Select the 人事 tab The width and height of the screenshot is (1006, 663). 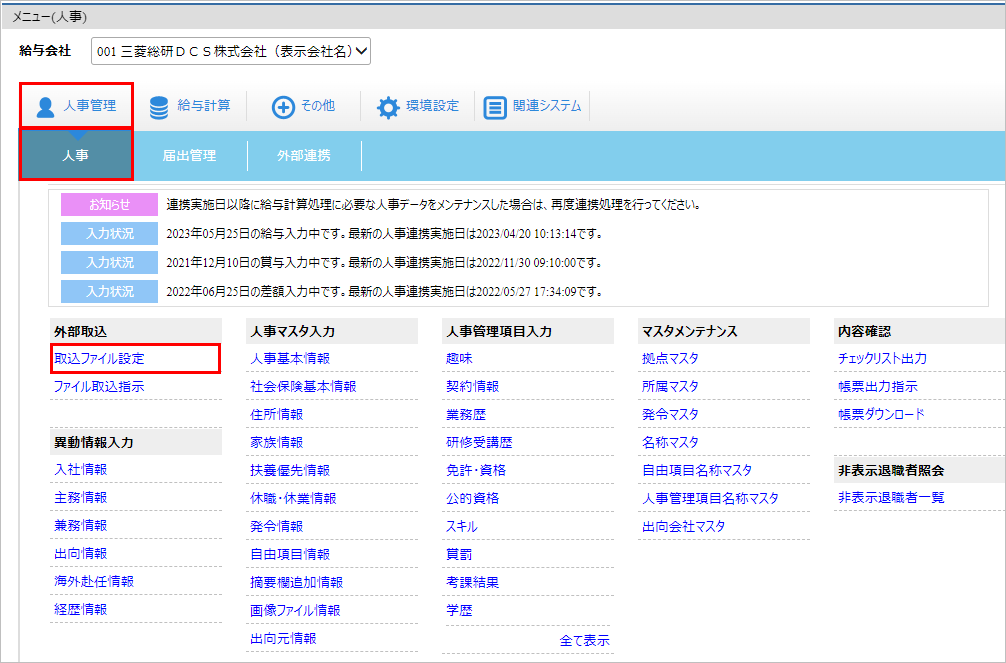[76, 155]
